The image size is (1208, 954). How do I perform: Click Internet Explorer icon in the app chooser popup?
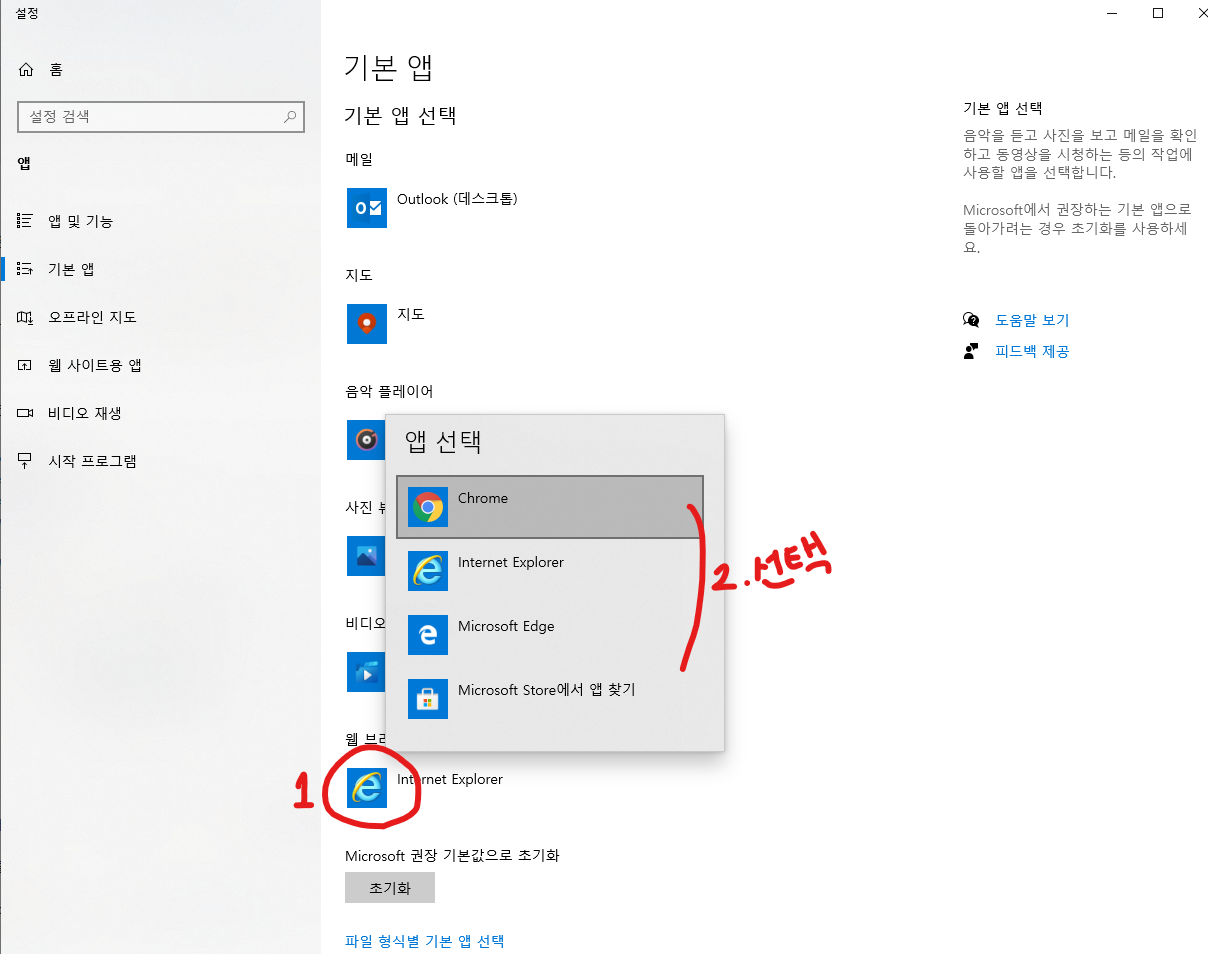428,571
